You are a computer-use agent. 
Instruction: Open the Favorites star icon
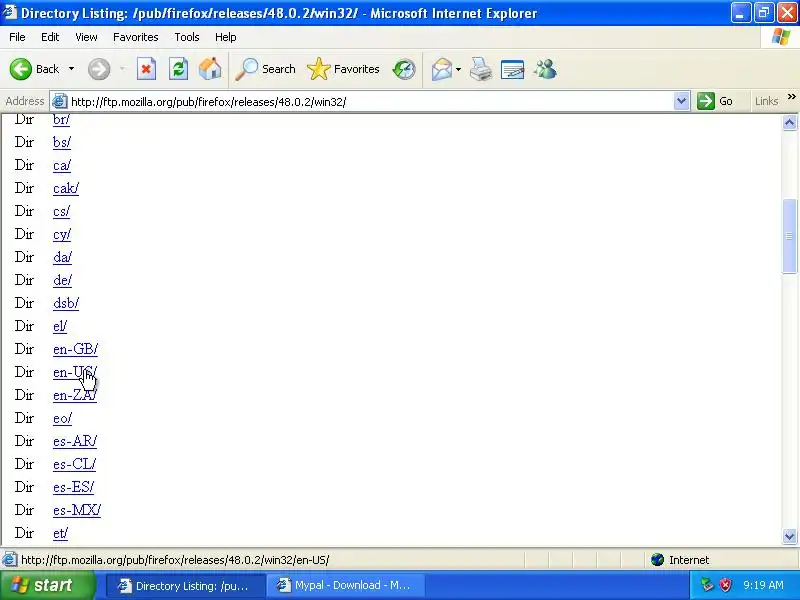(319, 69)
